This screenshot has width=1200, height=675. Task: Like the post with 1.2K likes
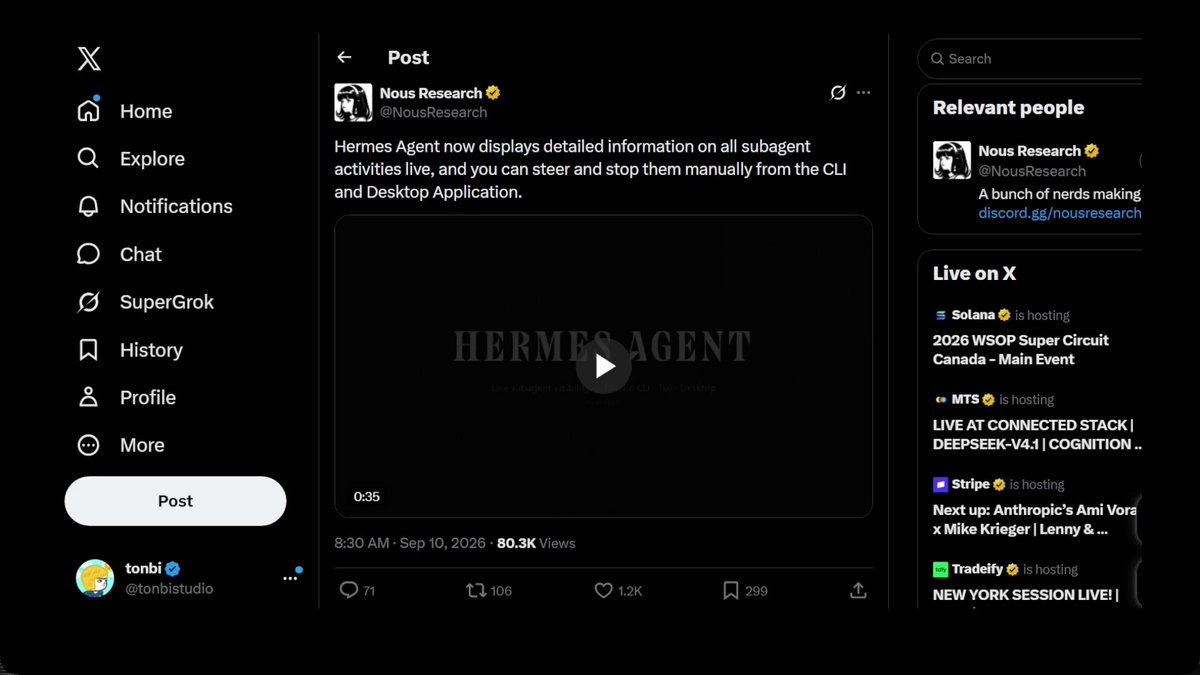618,591
